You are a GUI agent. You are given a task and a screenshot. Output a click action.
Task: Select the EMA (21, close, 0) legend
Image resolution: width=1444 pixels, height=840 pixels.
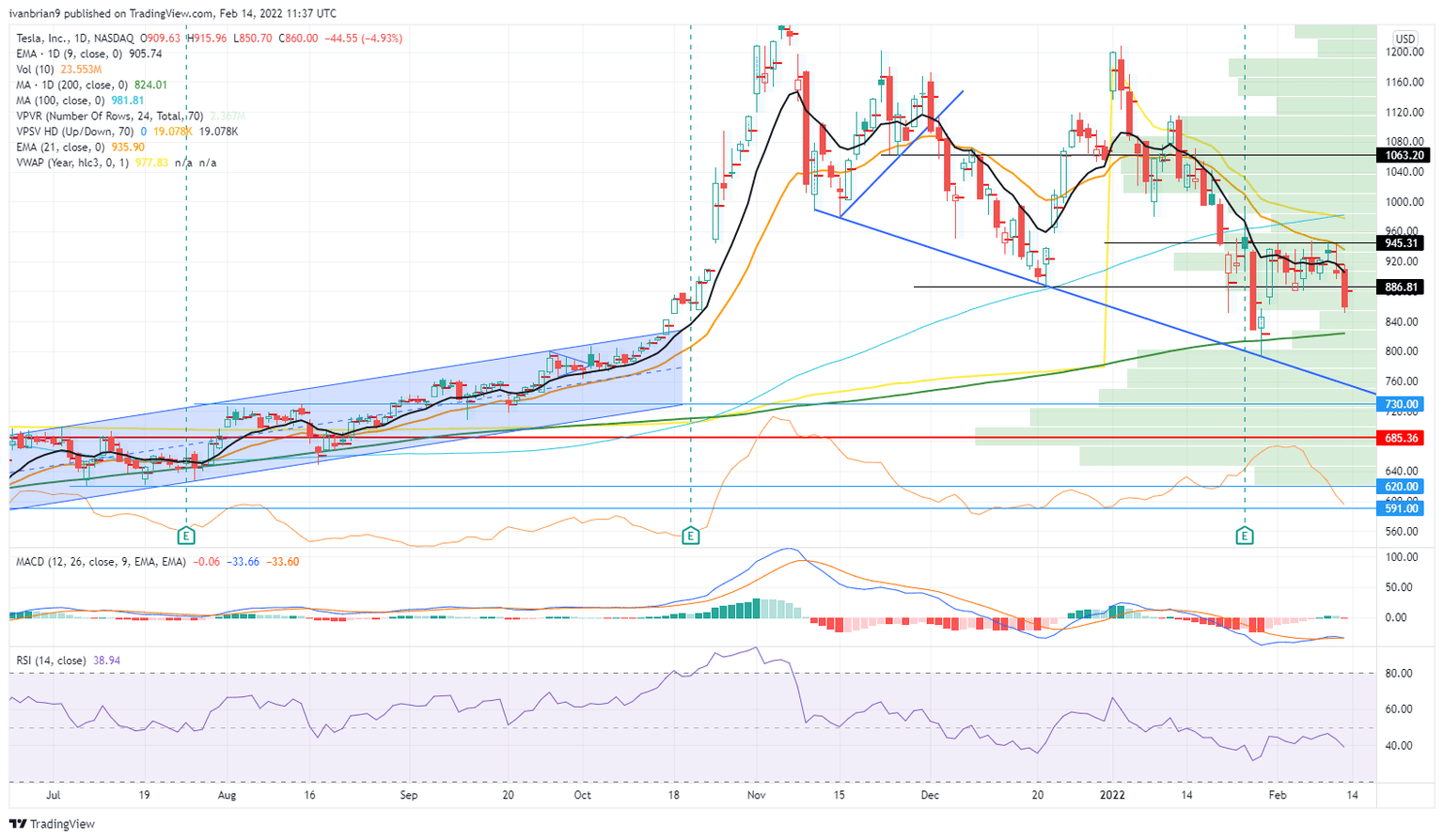point(81,147)
